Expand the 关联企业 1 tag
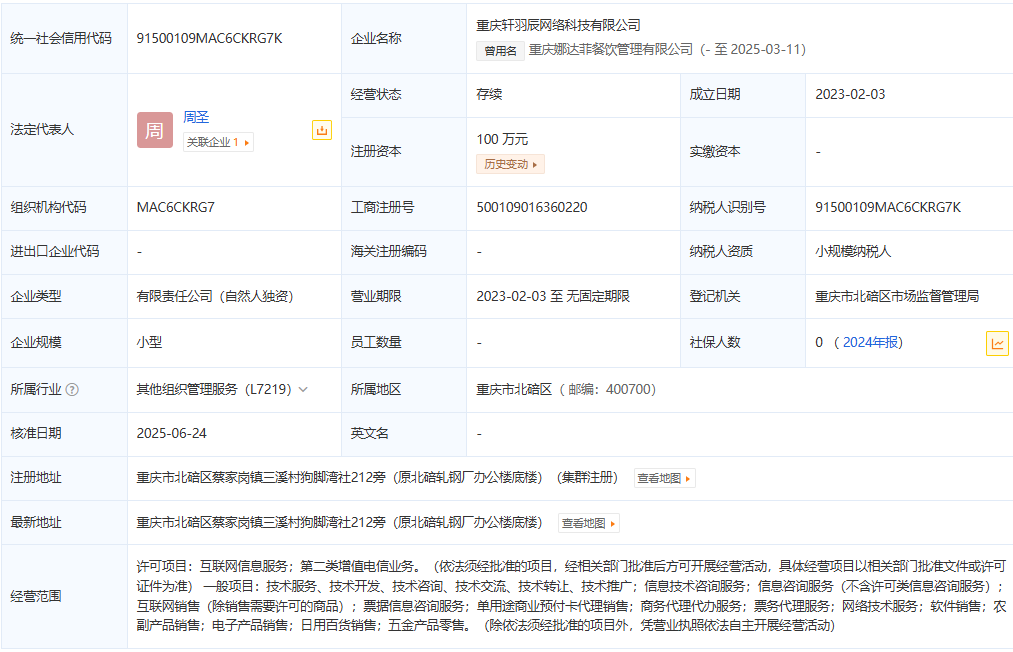Screen dimensions: 1013x652 coord(218,143)
